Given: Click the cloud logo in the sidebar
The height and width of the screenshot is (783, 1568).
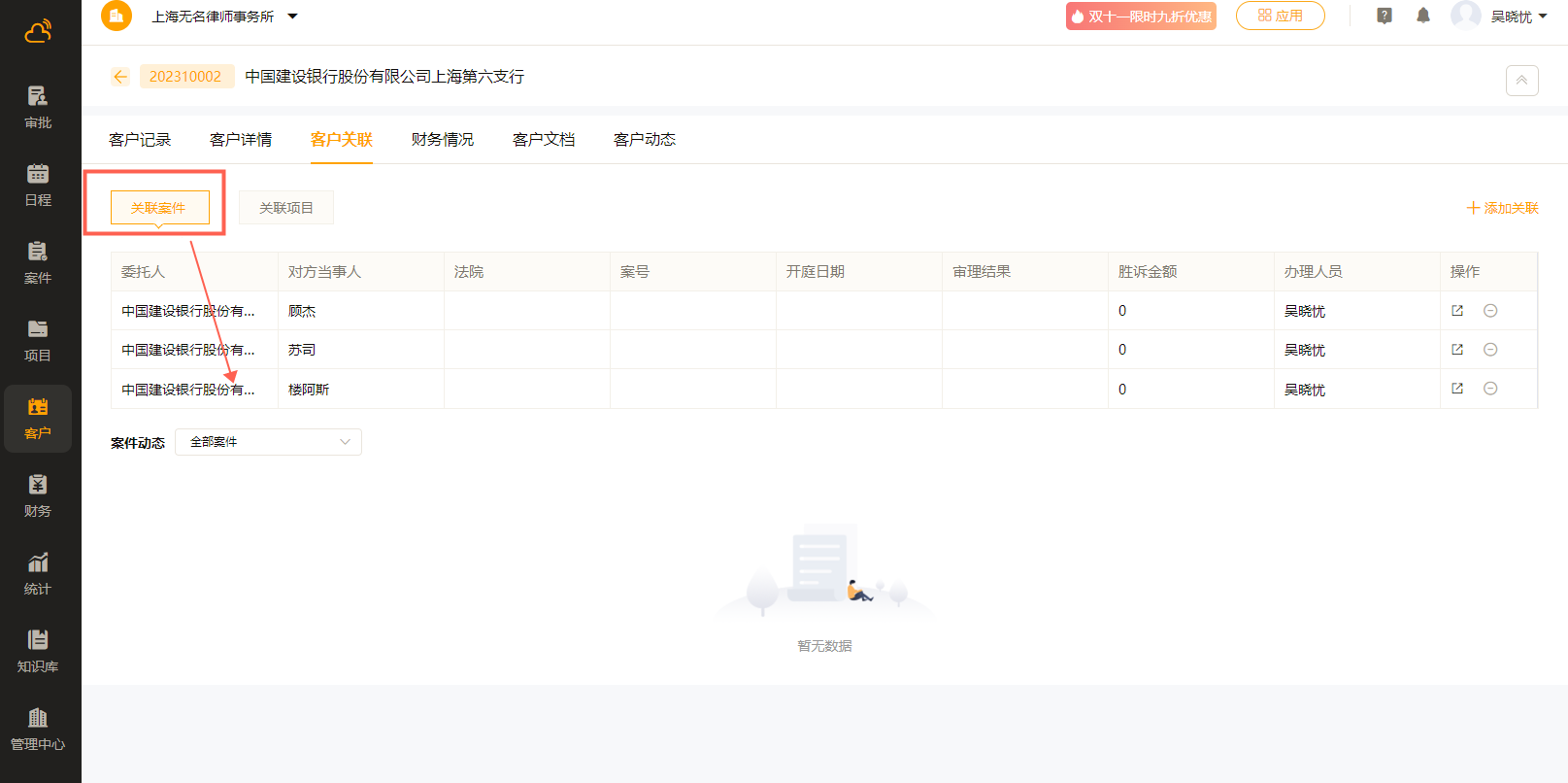Looking at the screenshot, I should tap(38, 32).
